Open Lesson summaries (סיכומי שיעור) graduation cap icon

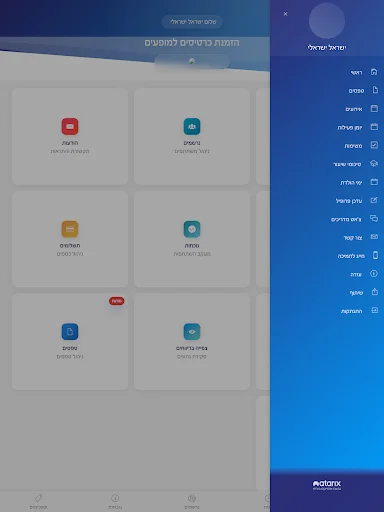[x=374, y=164]
